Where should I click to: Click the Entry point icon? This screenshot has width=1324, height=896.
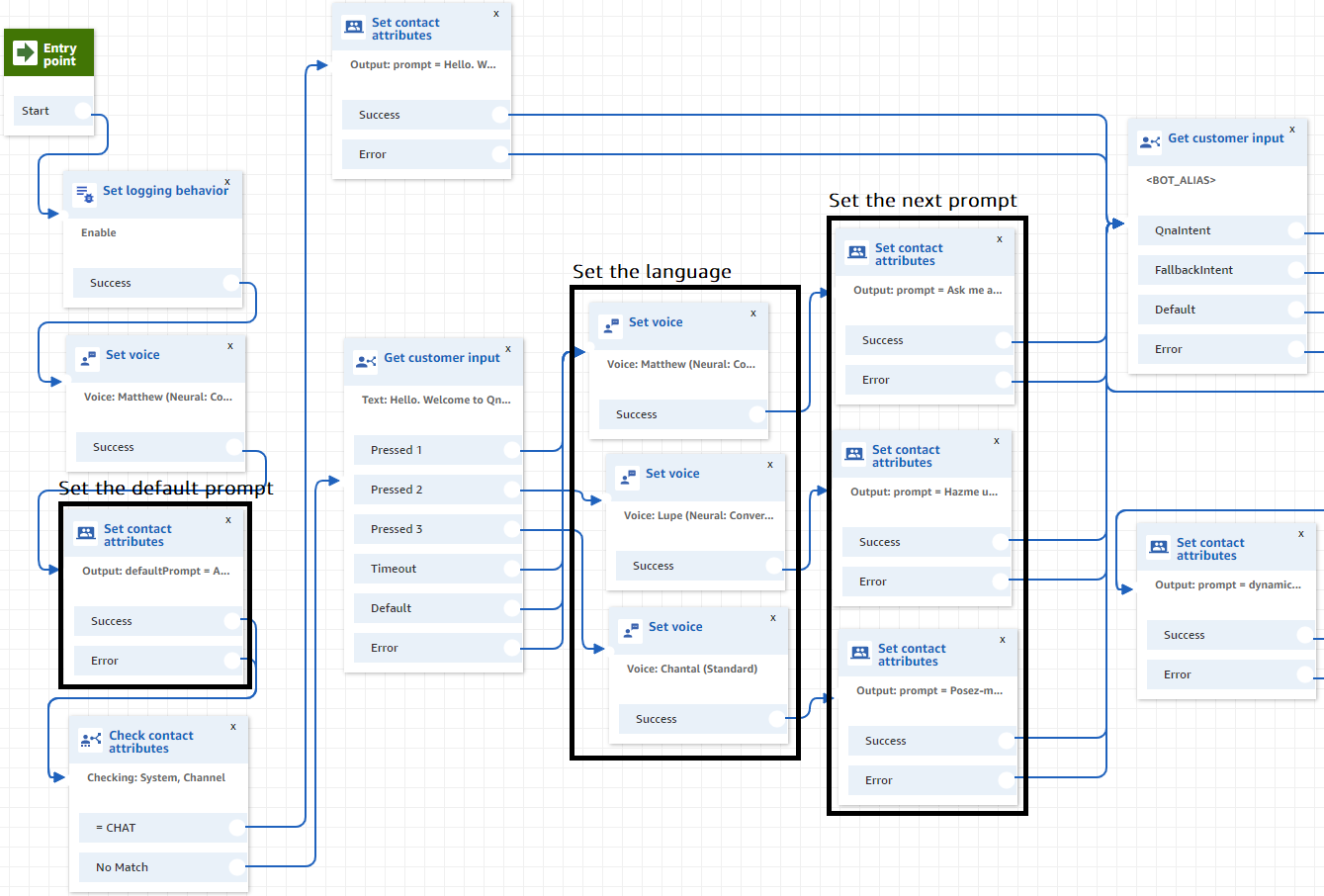(x=26, y=52)
